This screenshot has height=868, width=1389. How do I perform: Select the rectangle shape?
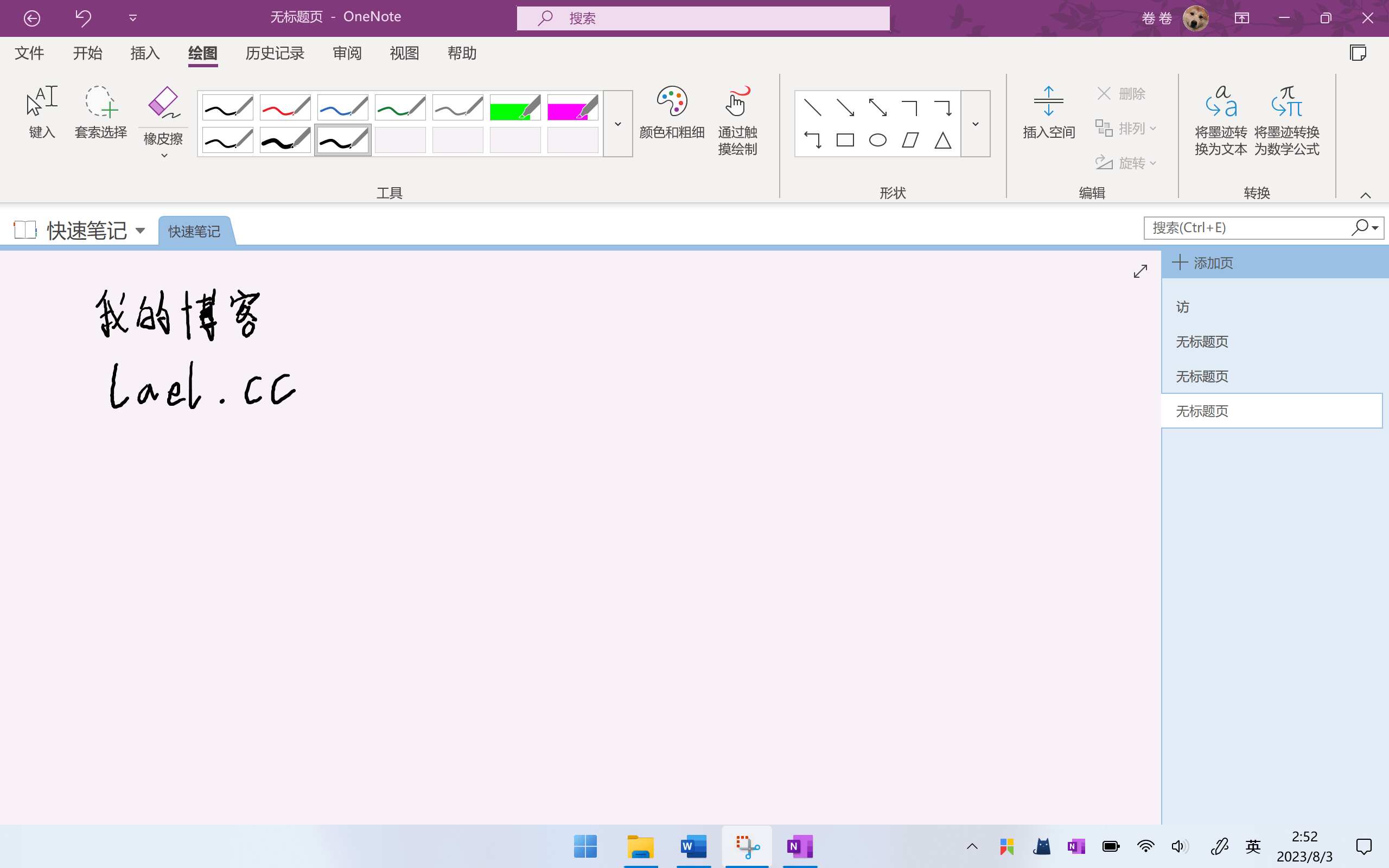(845, 140)
